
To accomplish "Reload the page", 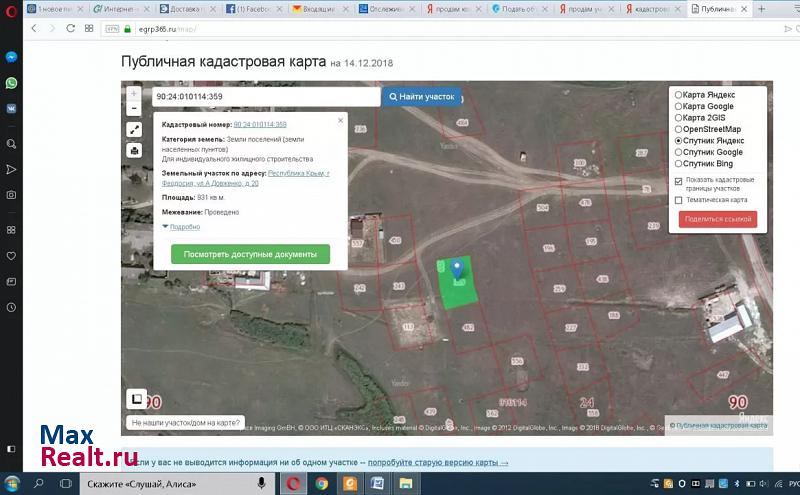I will 70,29.
